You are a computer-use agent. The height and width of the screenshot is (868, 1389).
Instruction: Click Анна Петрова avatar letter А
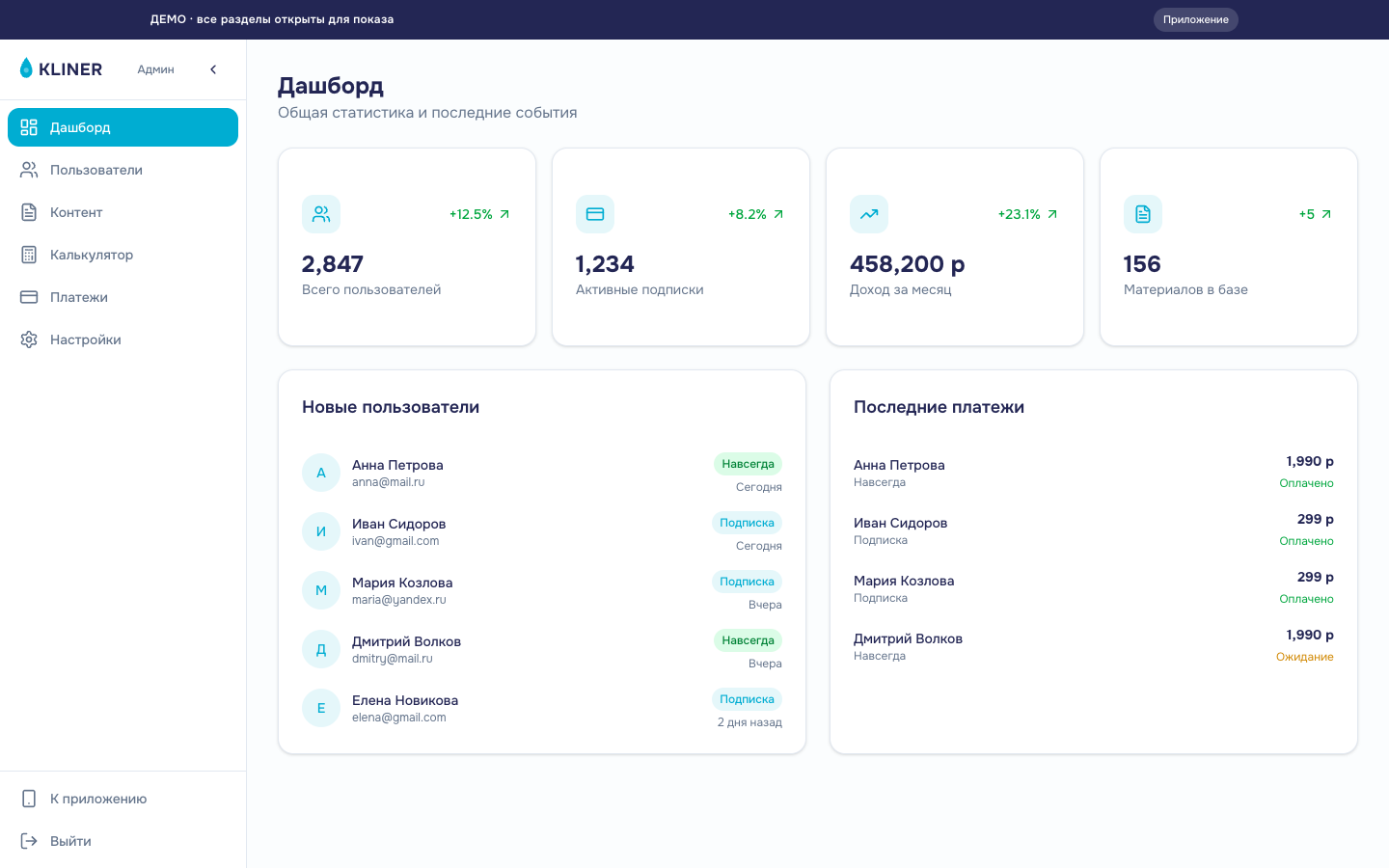pyautogui.click(x=321, y=473)
